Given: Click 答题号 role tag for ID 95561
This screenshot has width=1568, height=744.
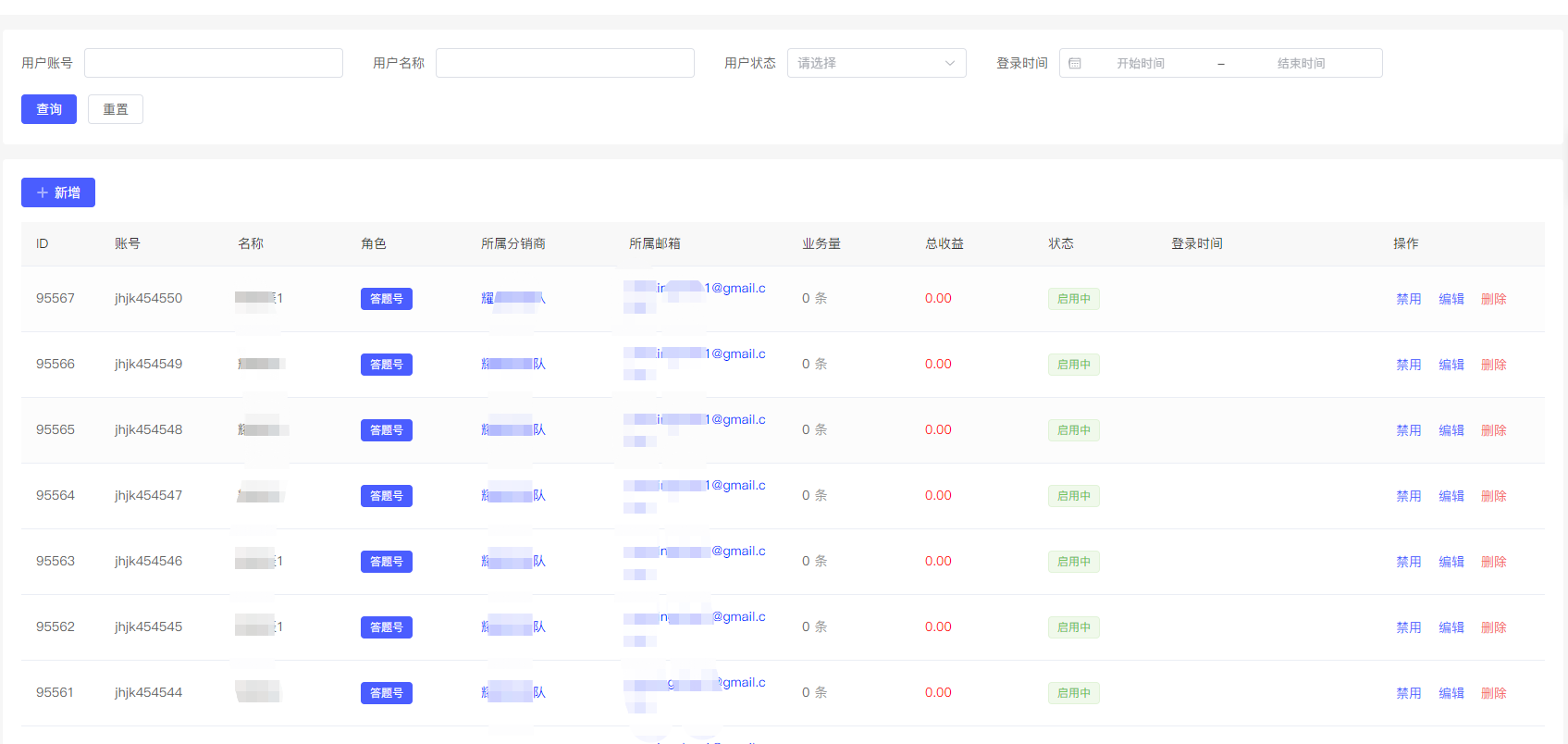Looking at the screenshot, I should point(386,693).
